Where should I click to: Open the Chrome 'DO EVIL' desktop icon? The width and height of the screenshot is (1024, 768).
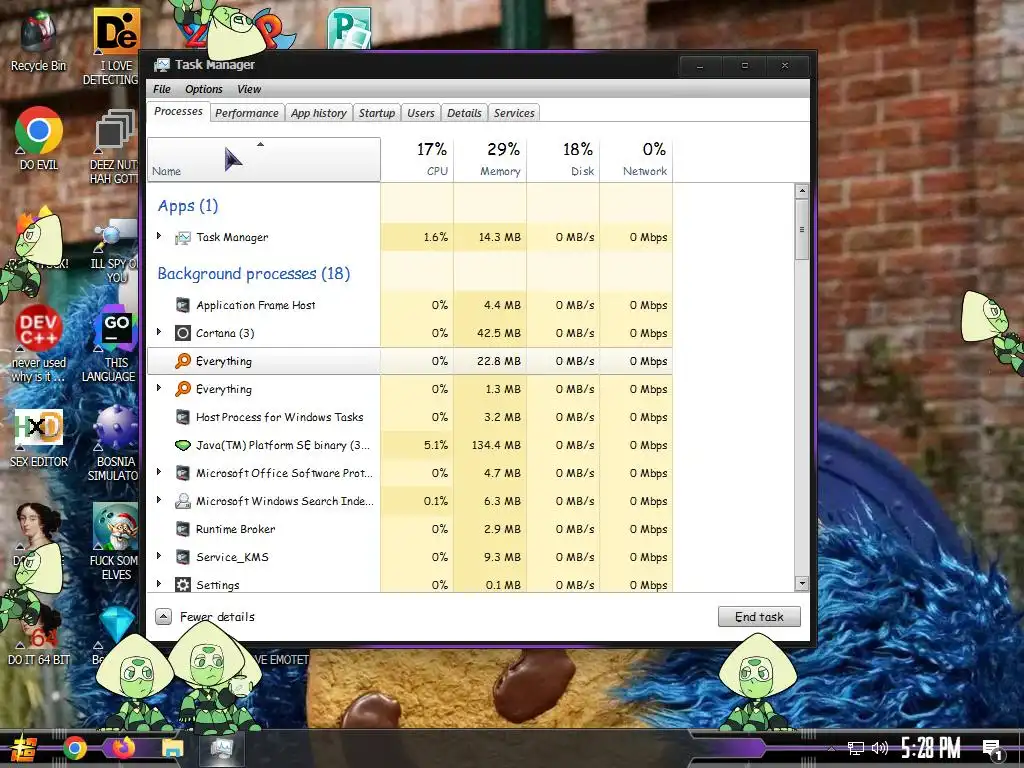39,138
